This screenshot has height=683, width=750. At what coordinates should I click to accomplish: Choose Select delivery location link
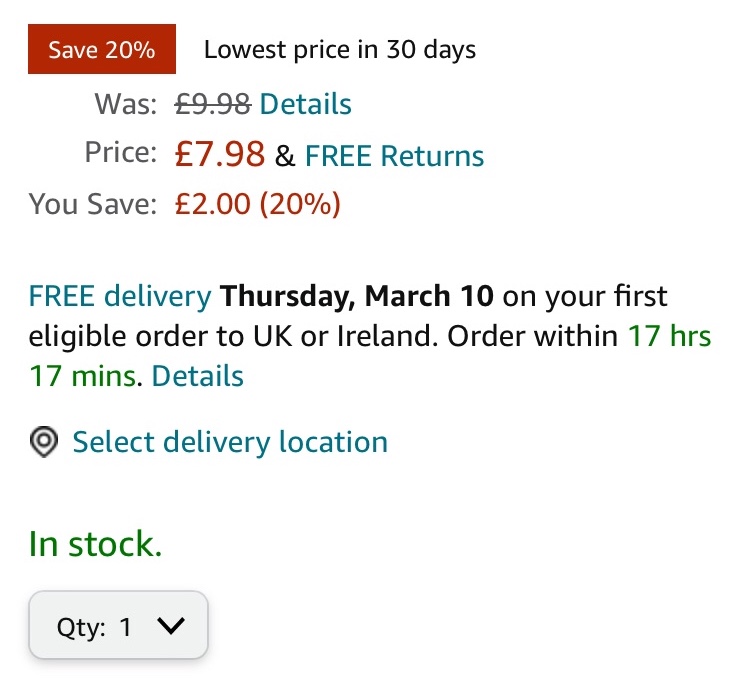click(x=230, y=441)
